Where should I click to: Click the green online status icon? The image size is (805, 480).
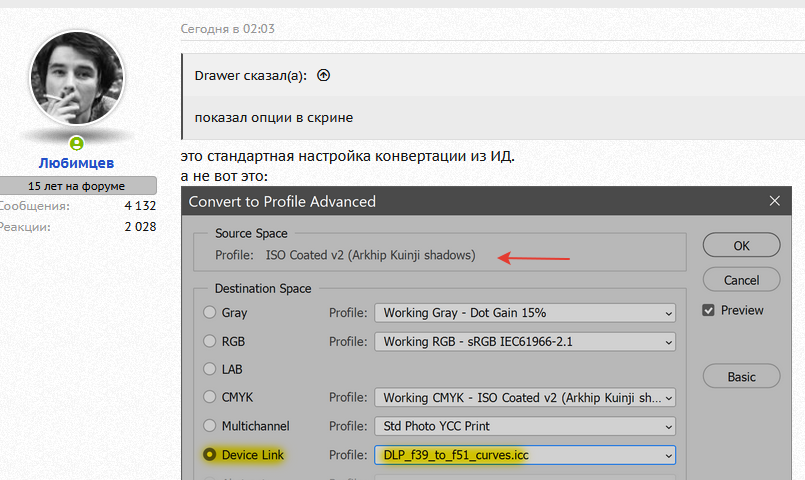[x=76, y=144]
